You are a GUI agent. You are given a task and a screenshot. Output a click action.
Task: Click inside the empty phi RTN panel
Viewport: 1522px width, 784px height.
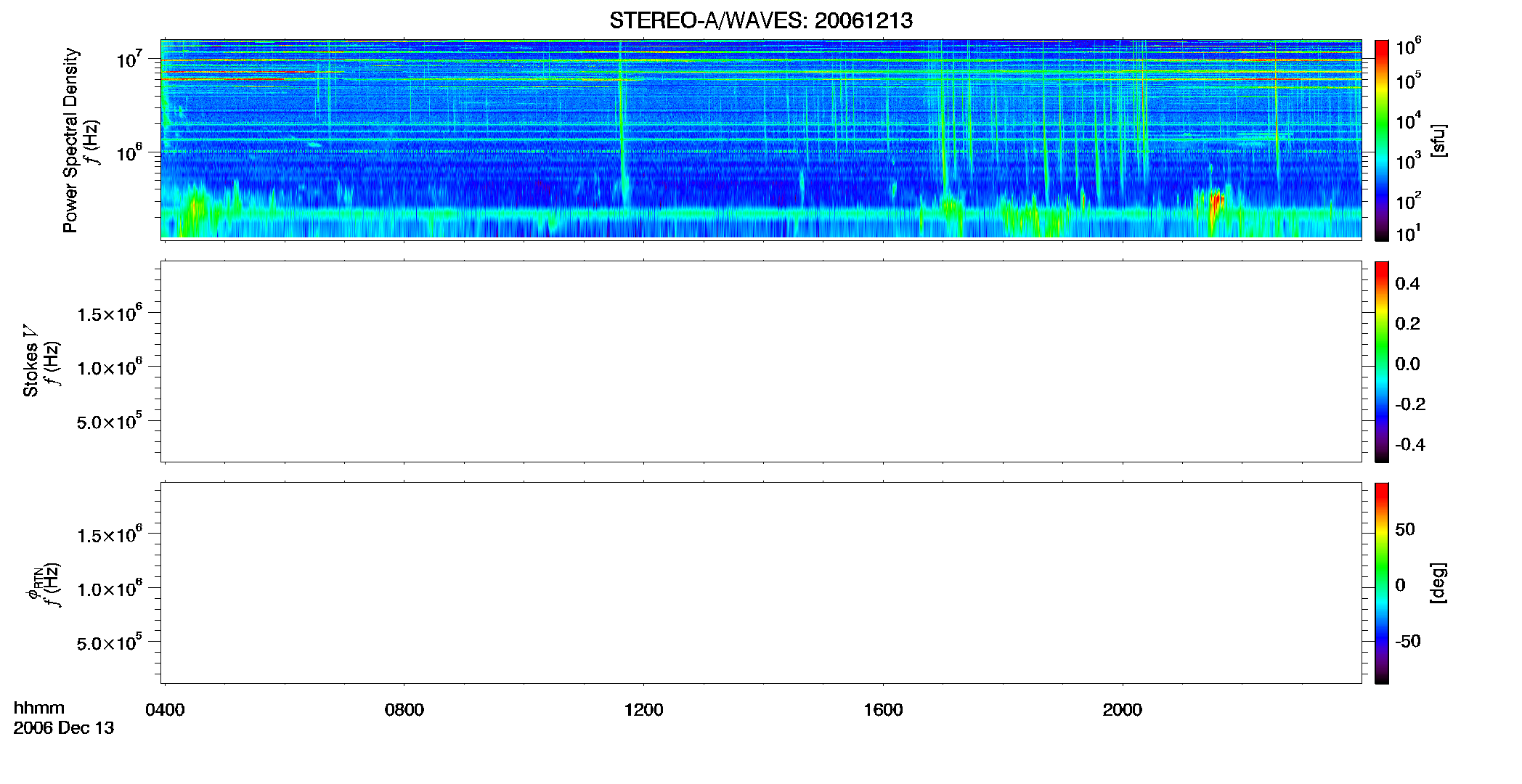coord(761,583)
